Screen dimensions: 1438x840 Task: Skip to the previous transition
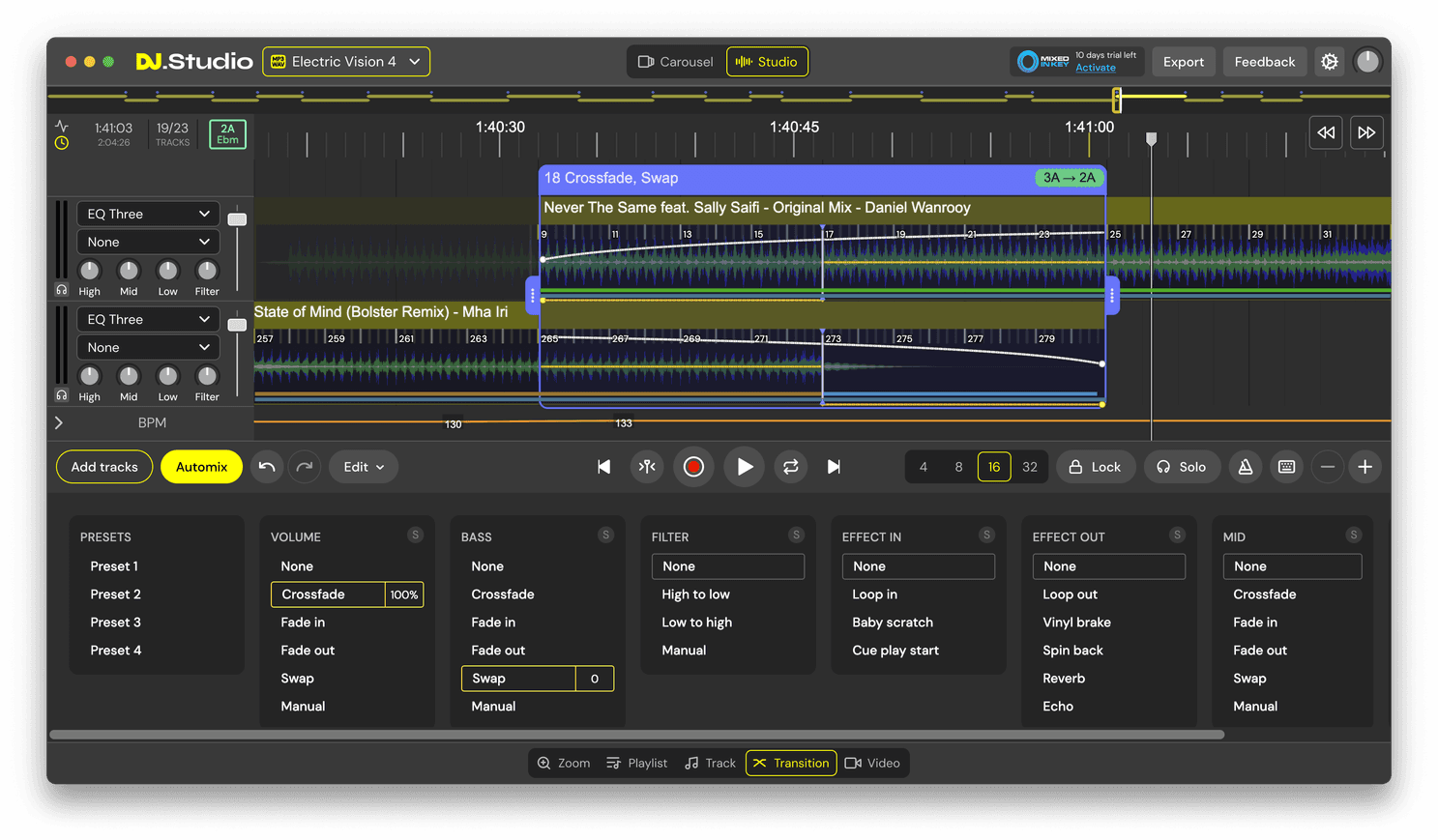click(x=604, y=467)
